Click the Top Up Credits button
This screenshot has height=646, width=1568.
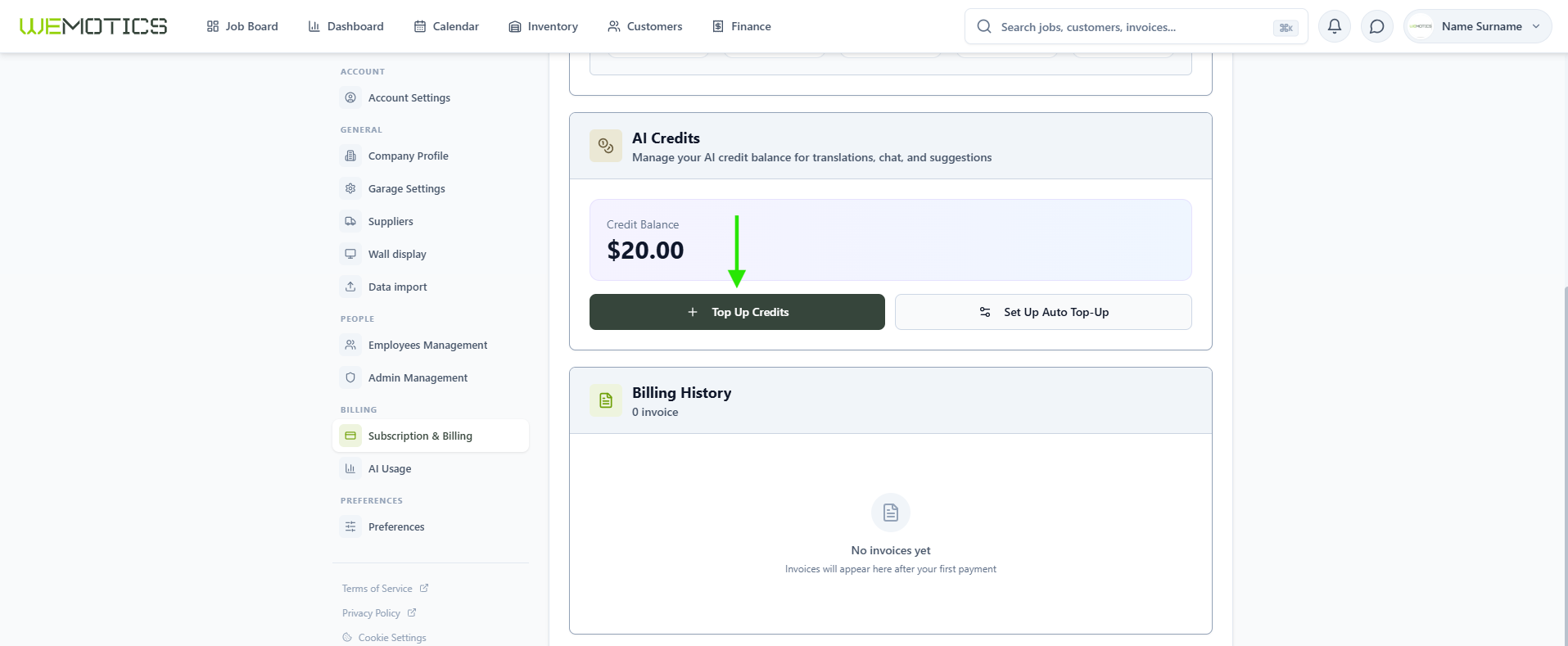[737, 312]
